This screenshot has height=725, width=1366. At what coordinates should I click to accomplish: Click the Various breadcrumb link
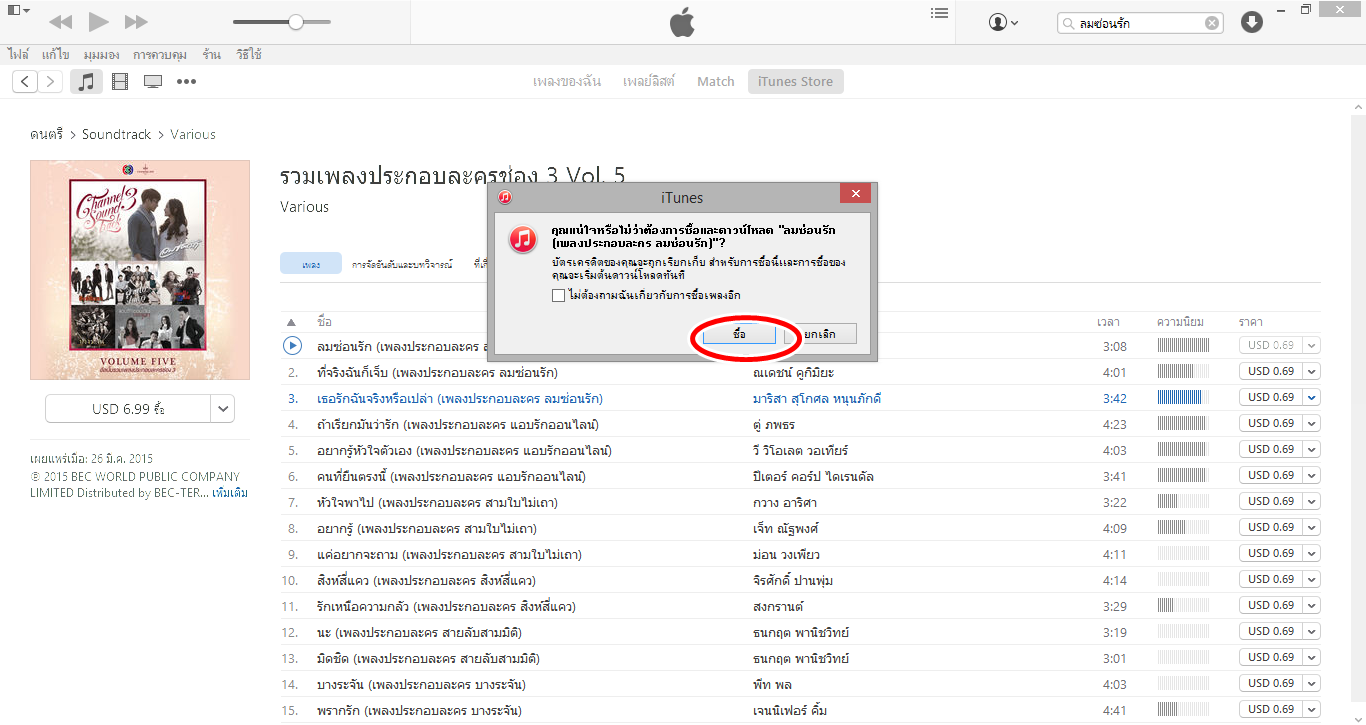pos(193,134)
